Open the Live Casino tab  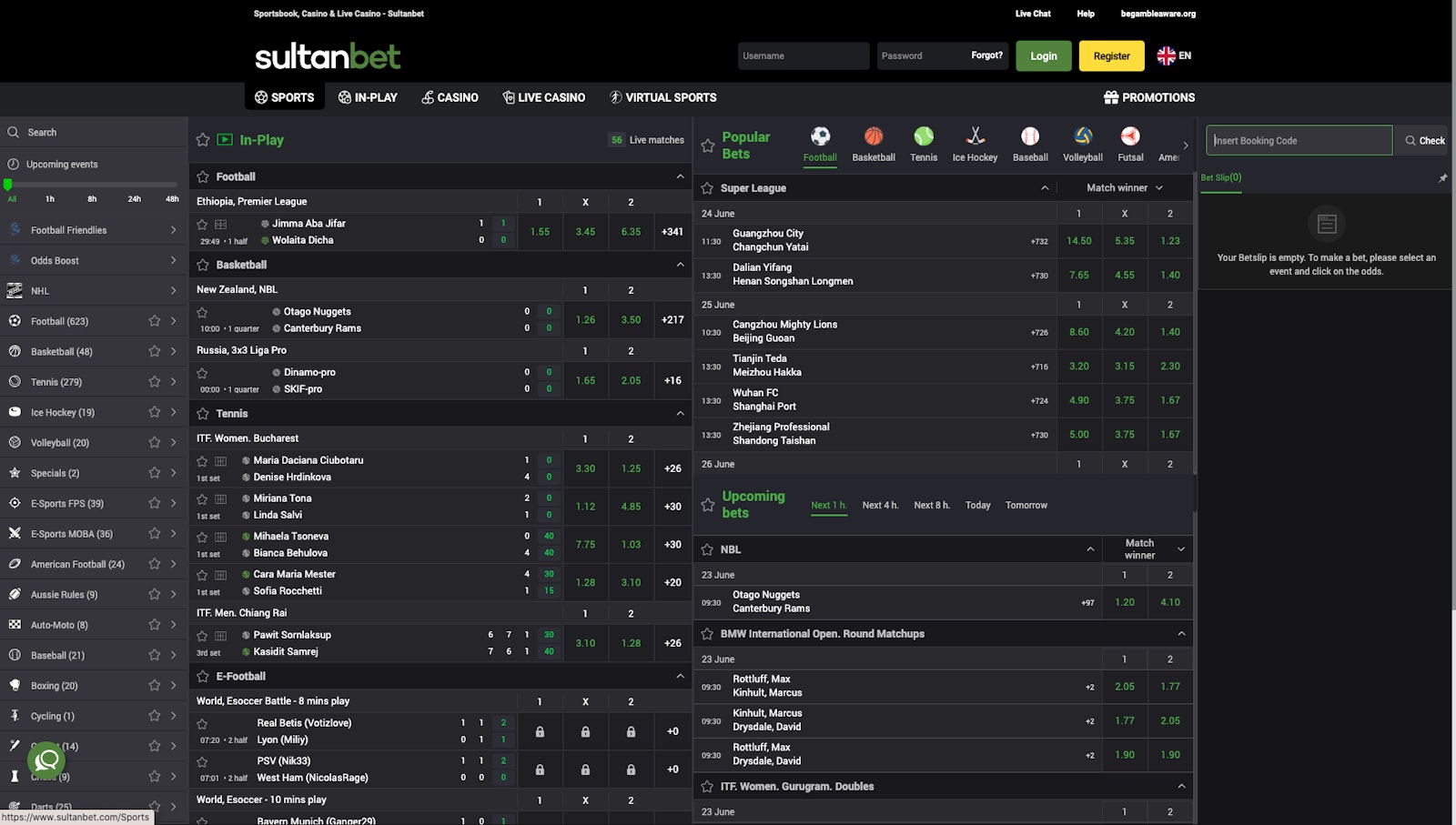(543, 97)
